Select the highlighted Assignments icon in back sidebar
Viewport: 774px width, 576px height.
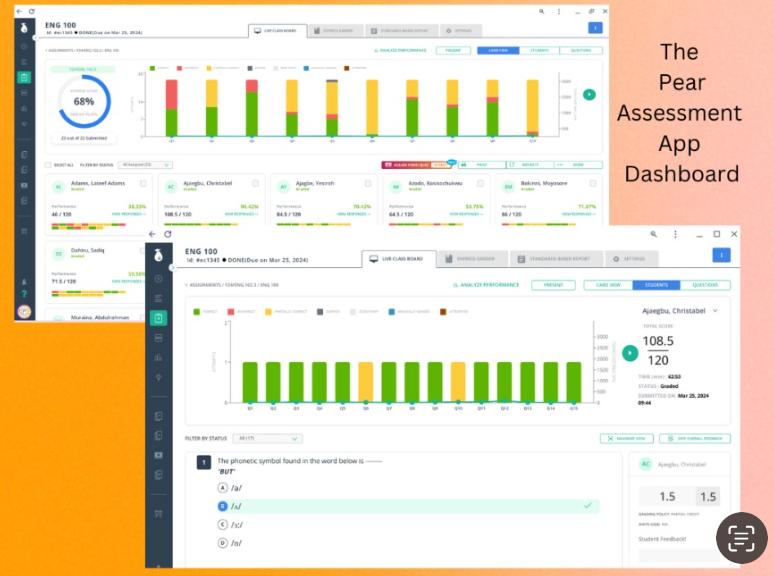(24, 77)
